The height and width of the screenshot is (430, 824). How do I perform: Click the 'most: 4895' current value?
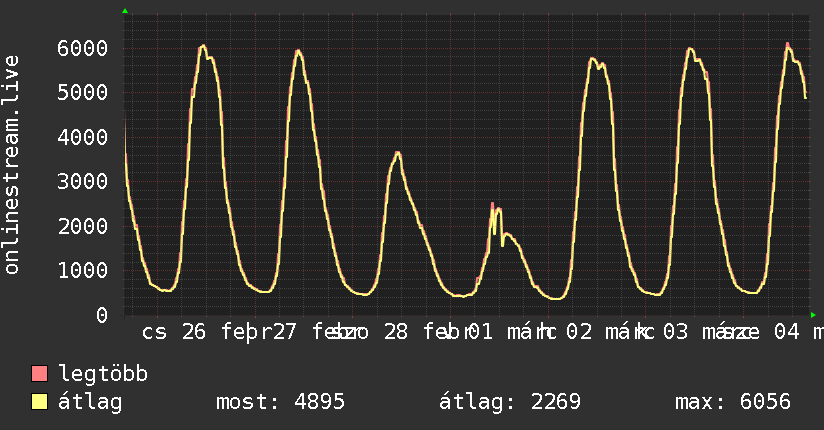click(x=281, y=402)
